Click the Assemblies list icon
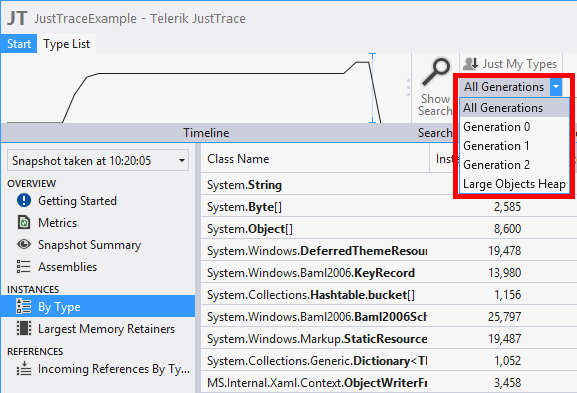The image size is (577, 393). click(23, 266)
